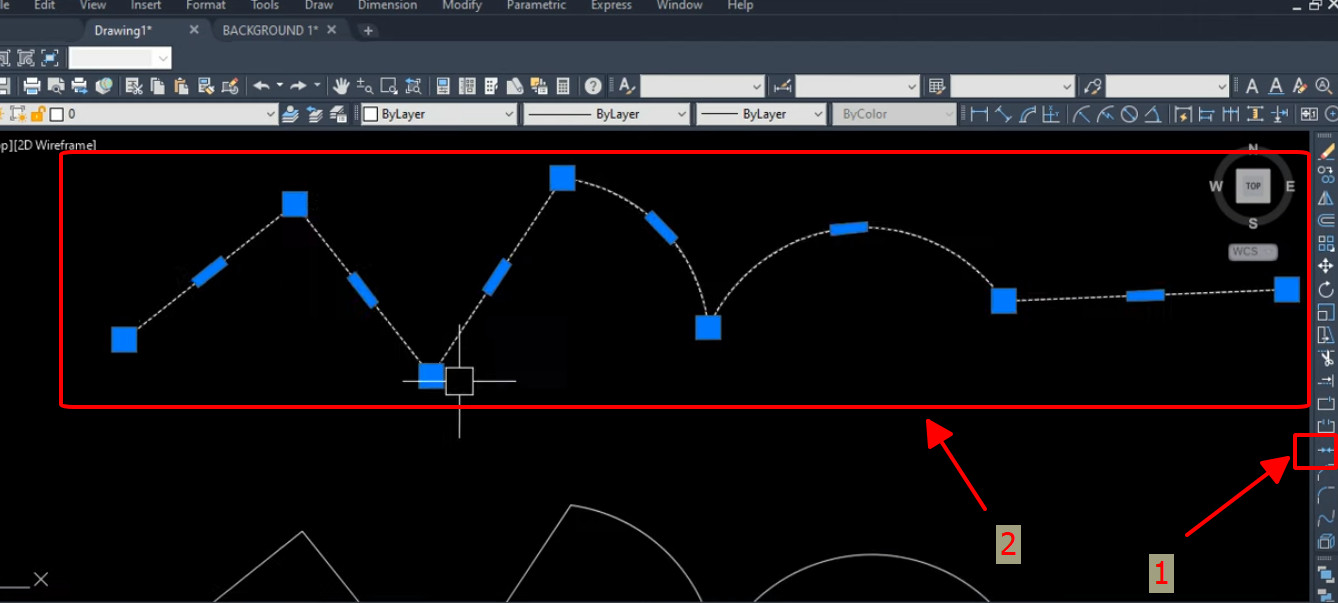Open the ByLayer color dropdown
The width and height of the screenshot is (1338, 603).
pos(439,114)
